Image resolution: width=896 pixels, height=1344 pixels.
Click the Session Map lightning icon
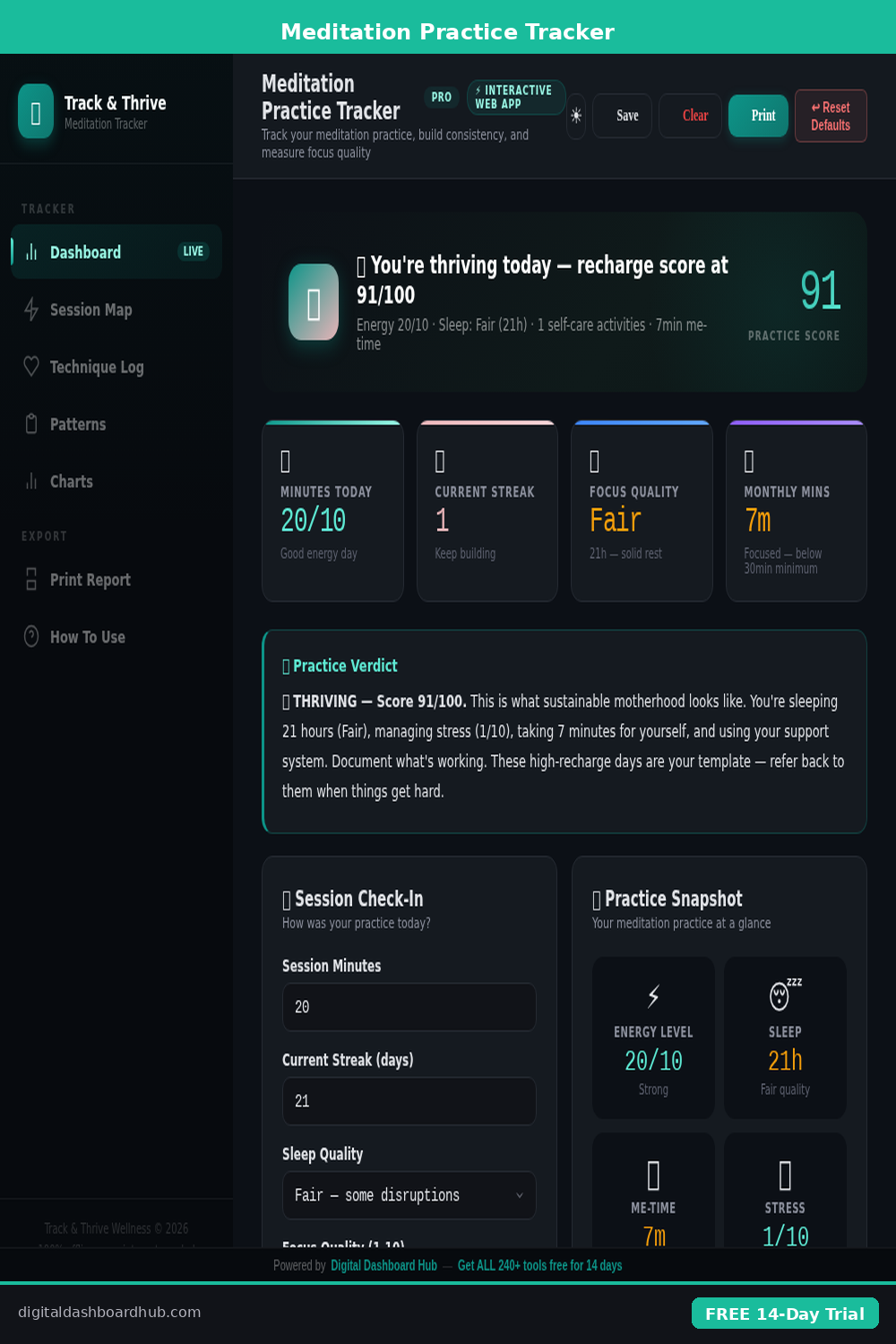[31, 309]
